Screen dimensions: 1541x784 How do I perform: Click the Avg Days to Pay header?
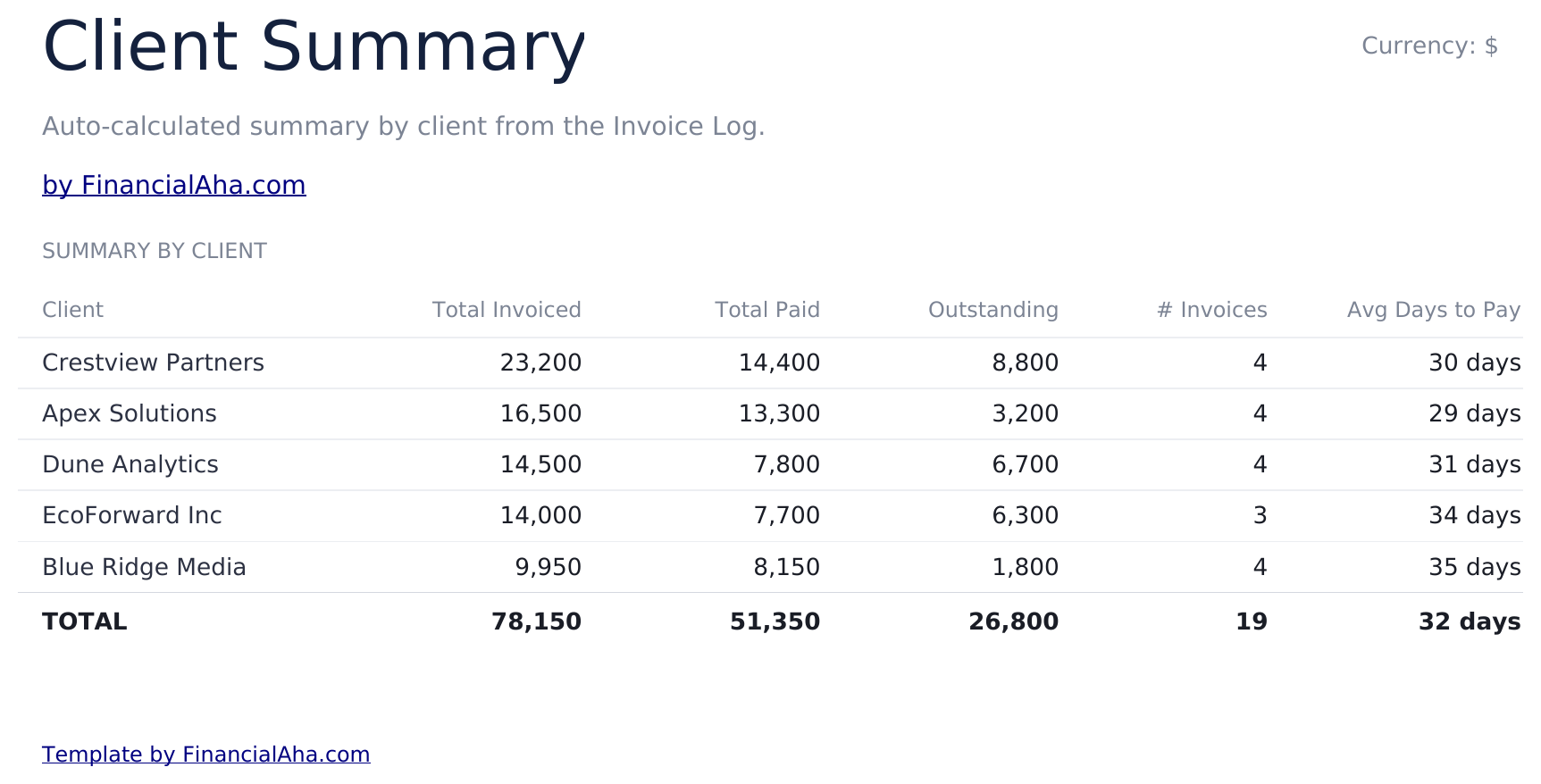(1434, 310)
